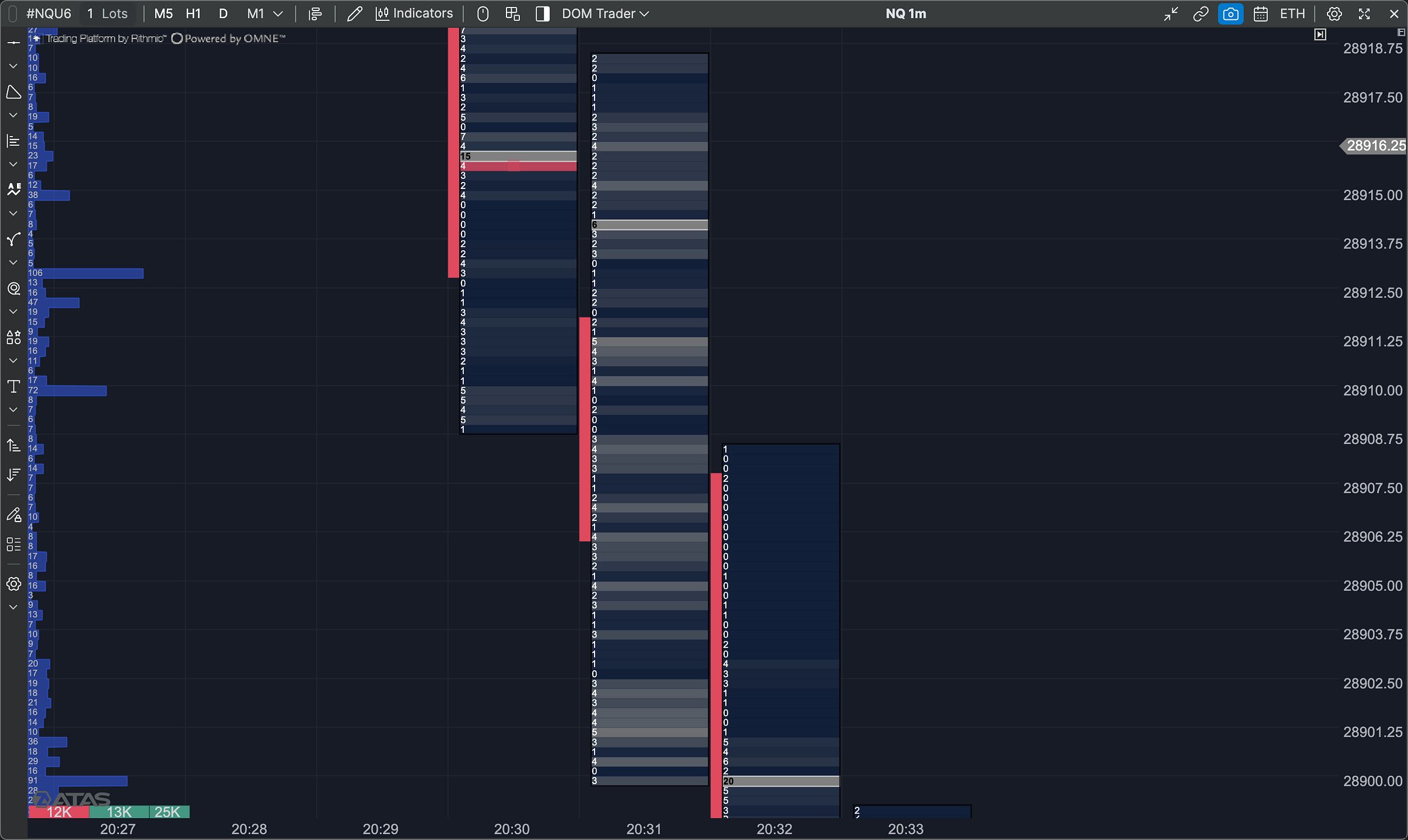Click the link chart icon
The image size is (1408, 840).
1200,14
